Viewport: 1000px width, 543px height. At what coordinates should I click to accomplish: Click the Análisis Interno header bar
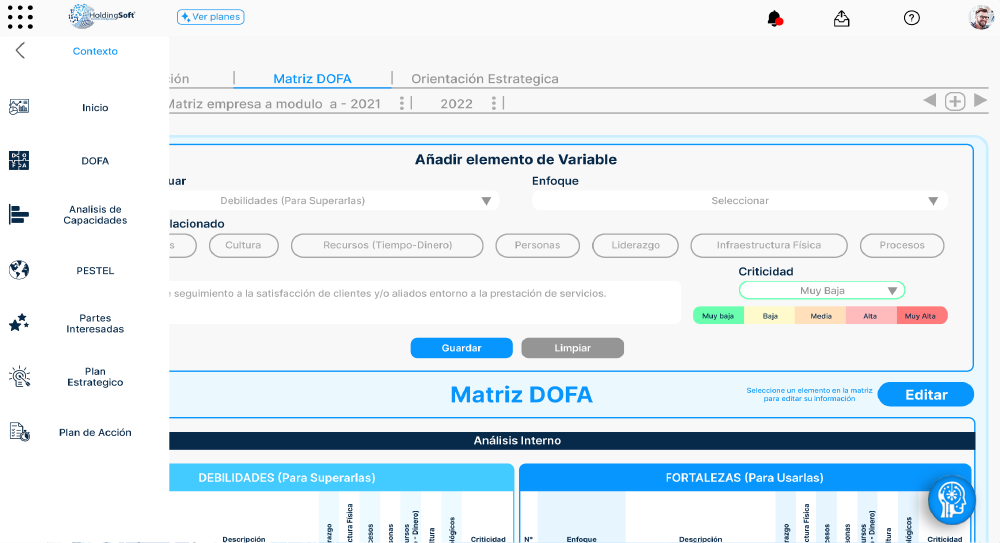[x=572, y=440]
